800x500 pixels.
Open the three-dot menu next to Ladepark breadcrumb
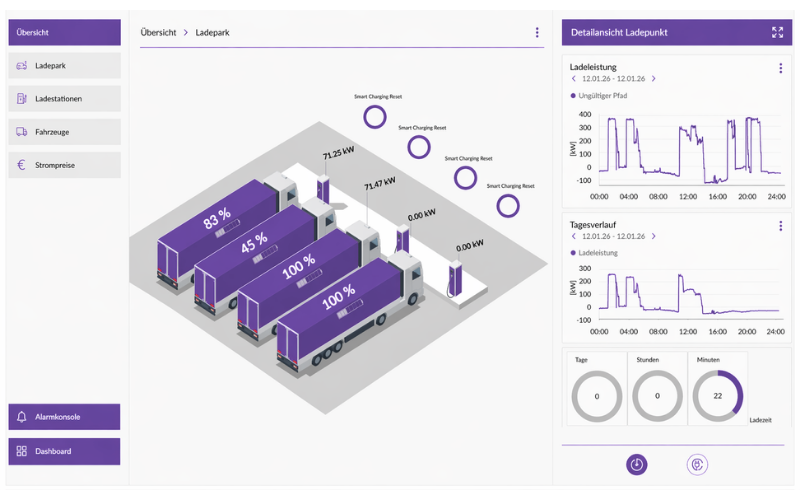(537, 33)
